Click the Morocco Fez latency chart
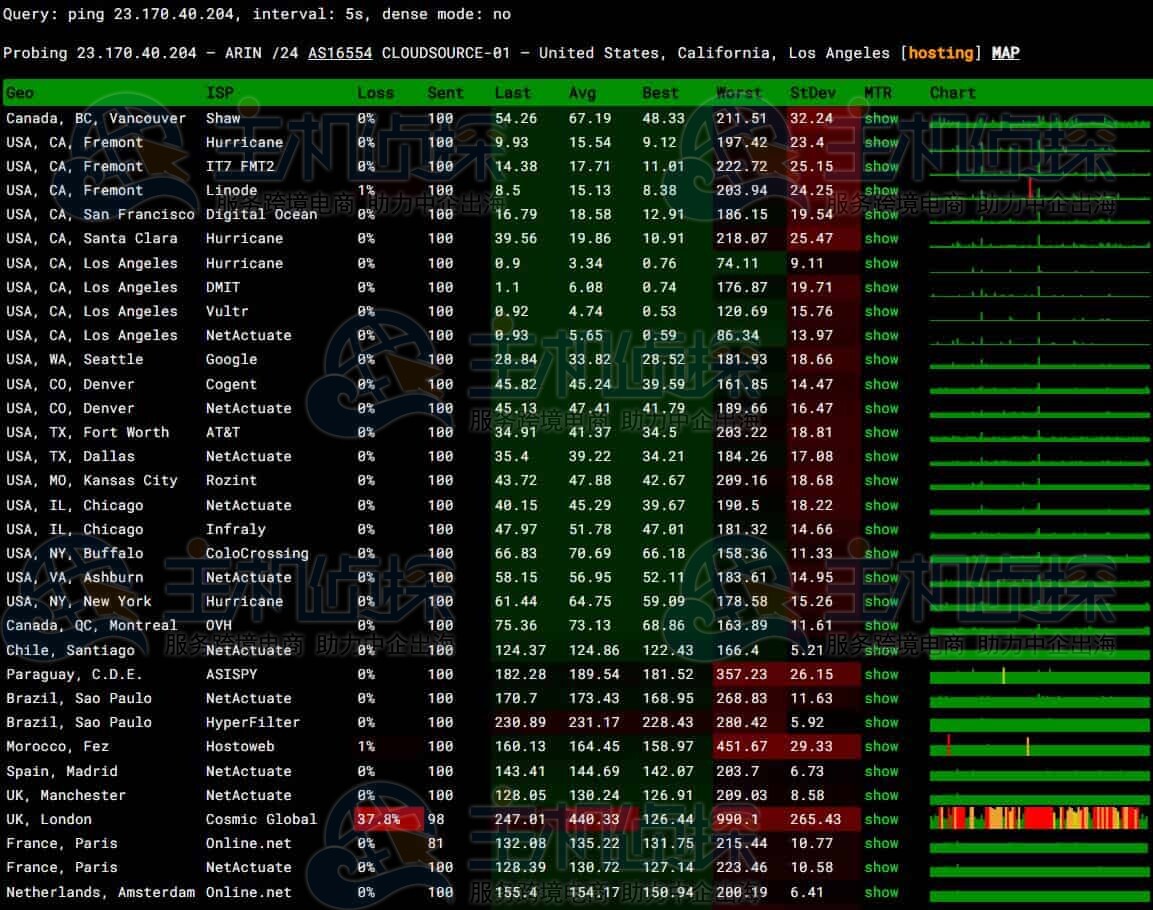 [1038, 747]
